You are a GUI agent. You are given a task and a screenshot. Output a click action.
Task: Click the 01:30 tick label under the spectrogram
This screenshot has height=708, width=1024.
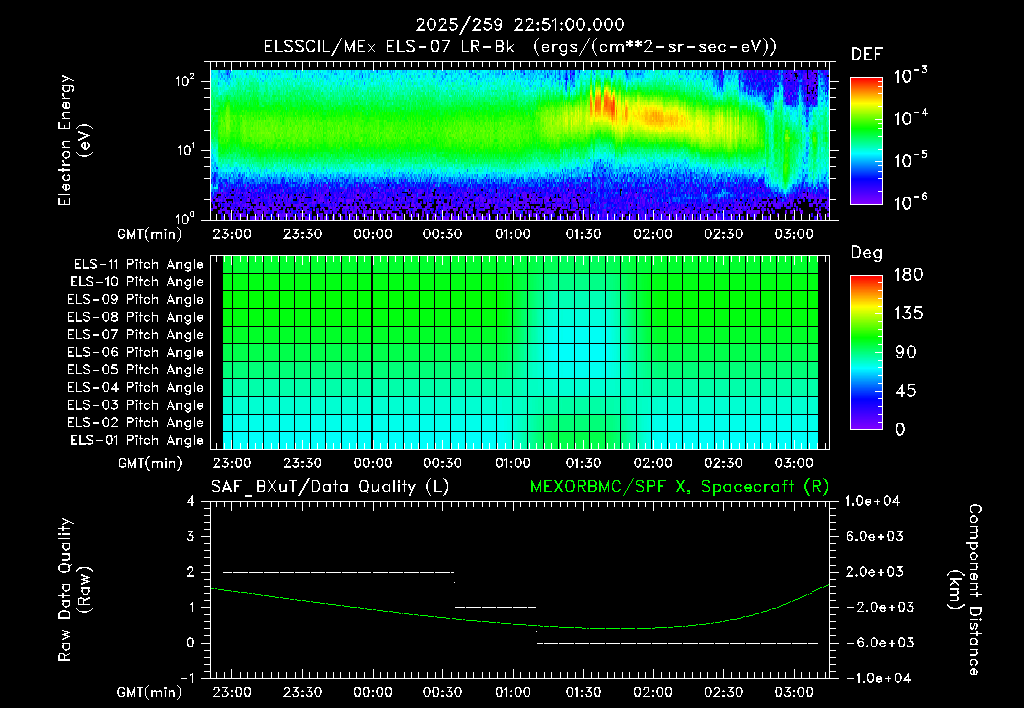pos(583,234)
